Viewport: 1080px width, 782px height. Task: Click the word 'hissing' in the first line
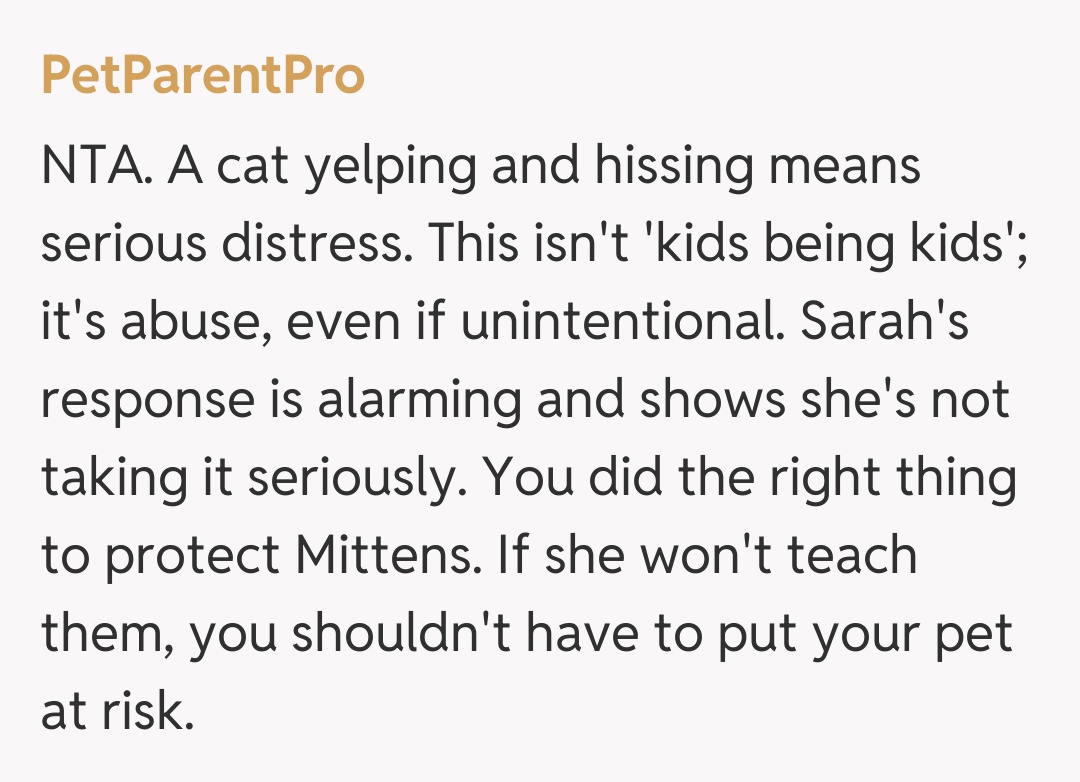coord(673,166)
